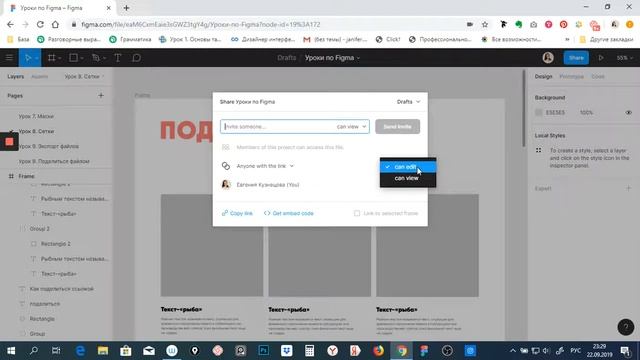Select the Move tool arrow
Screen dimensions: 640x360
27,58
